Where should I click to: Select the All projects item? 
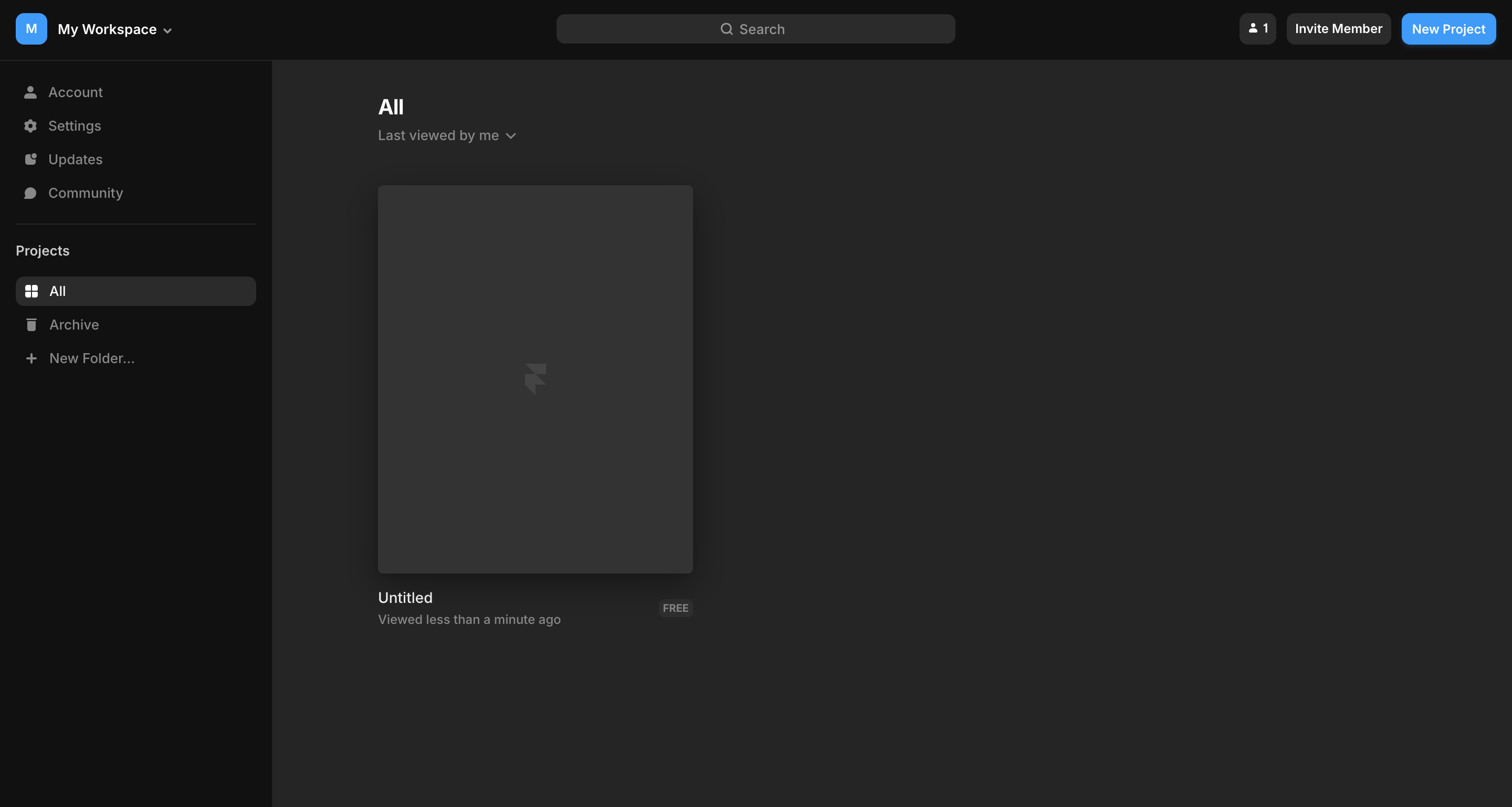(x=135, y=291)
